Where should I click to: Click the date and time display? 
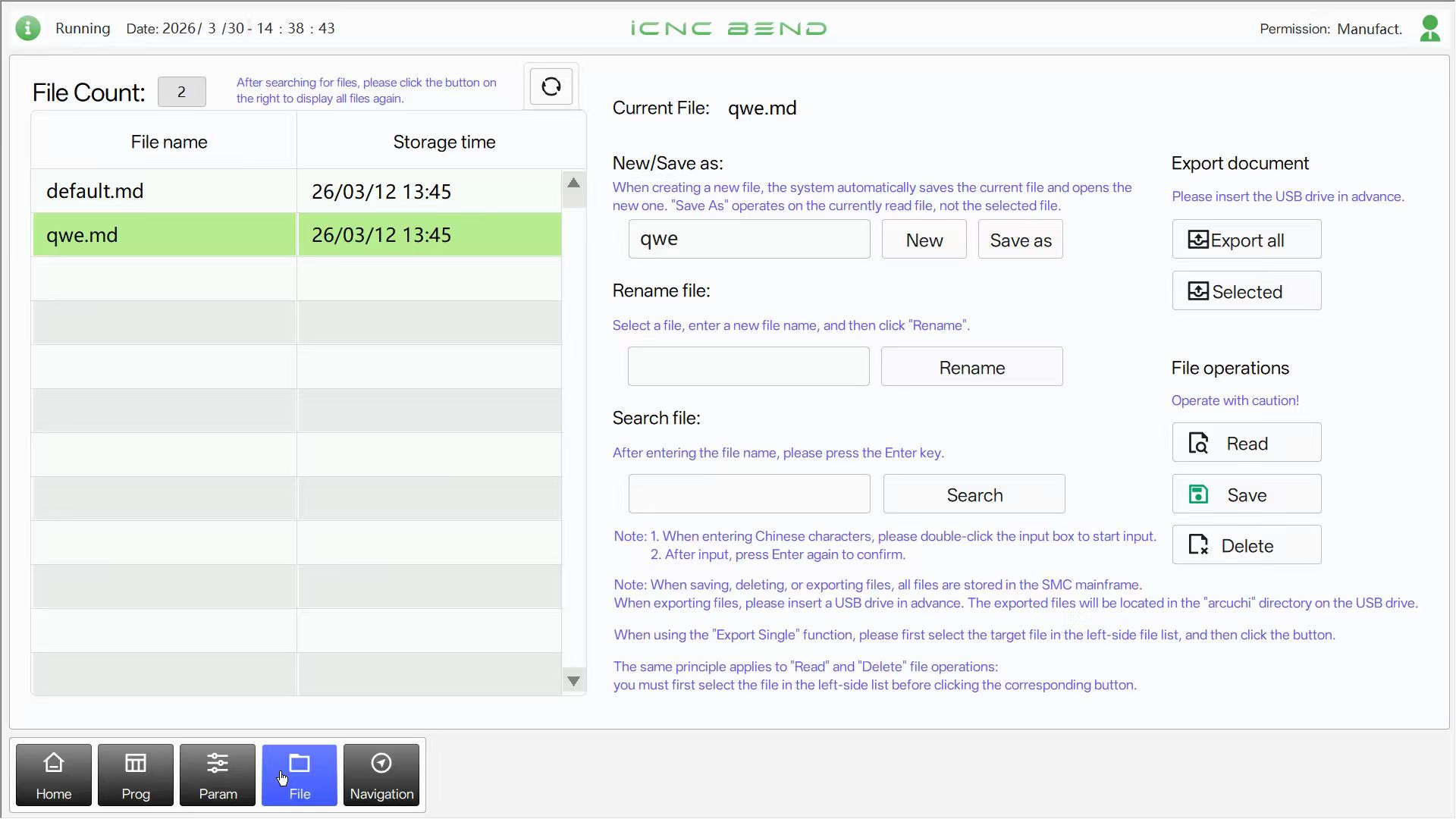[231, 28]
